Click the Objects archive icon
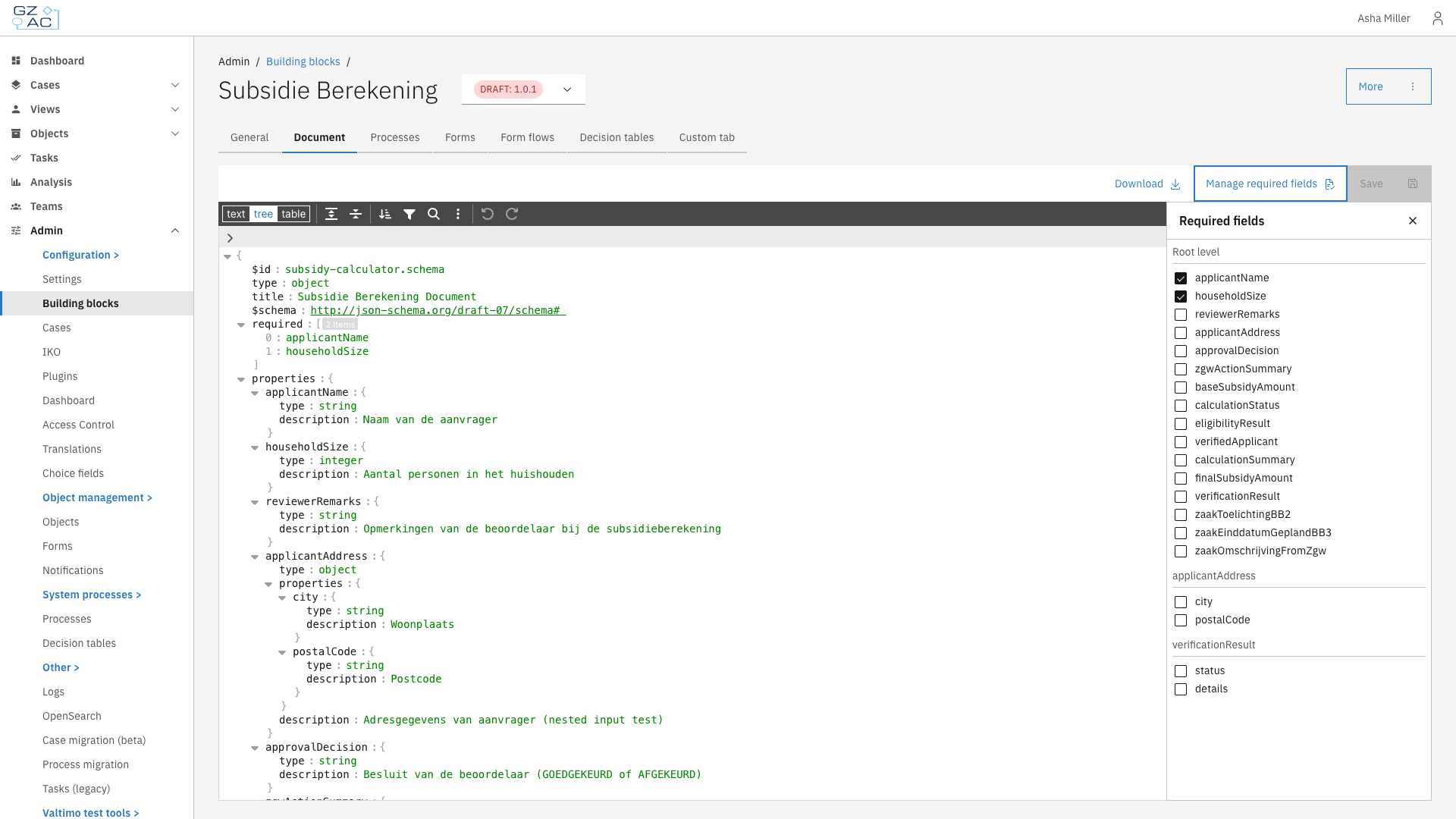Viewport: 1456px width, 819px height. coord(16,133)
